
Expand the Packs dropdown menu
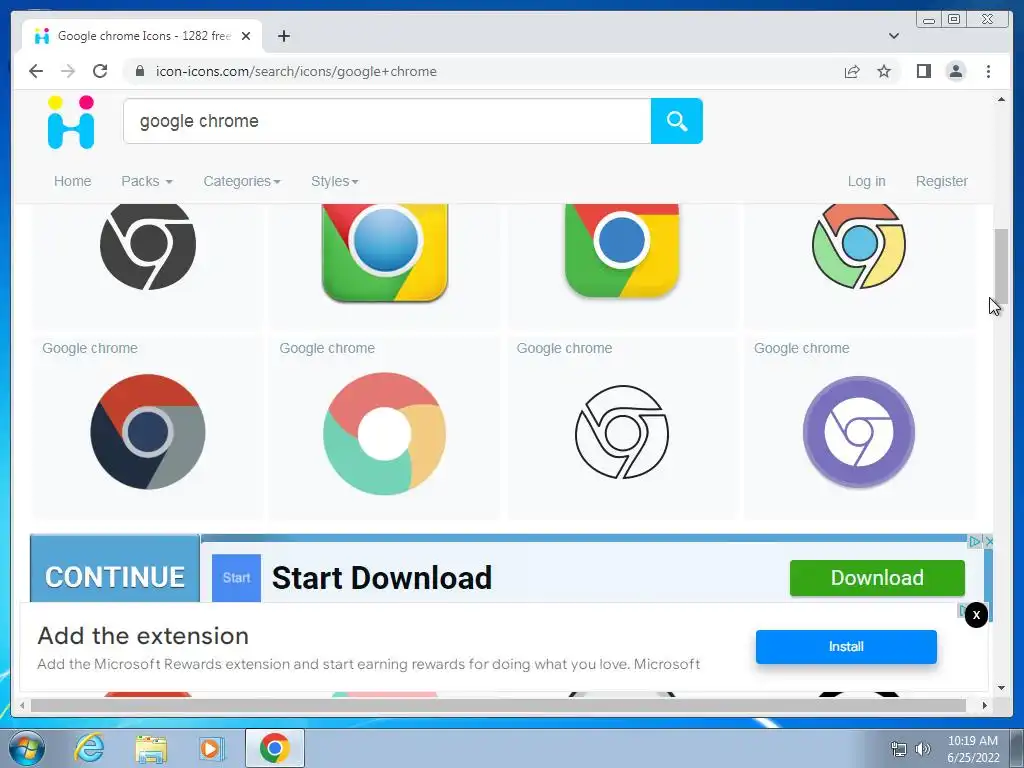pyautogui.click(x=147, y=182)
